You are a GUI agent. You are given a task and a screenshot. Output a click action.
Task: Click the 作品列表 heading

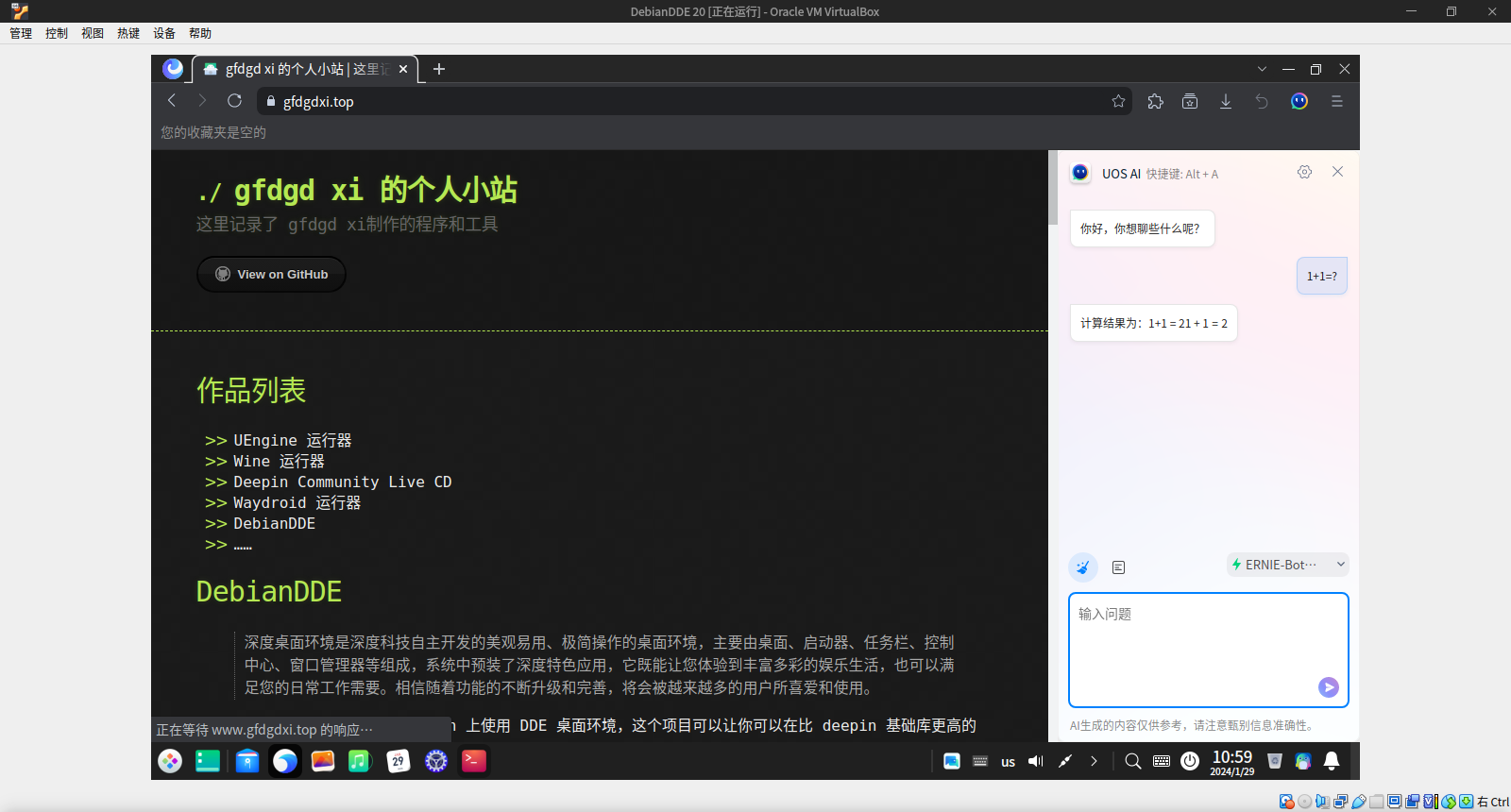pos(251,390)
